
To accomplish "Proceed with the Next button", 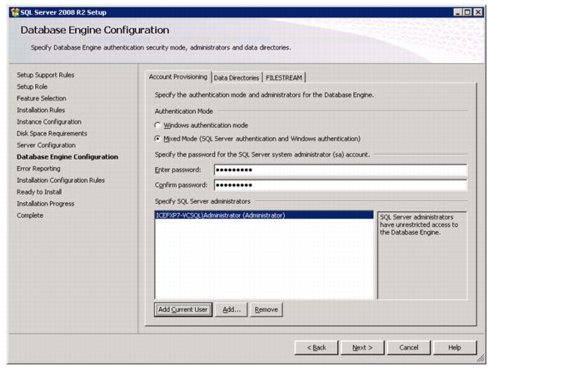I will [363, 347].
